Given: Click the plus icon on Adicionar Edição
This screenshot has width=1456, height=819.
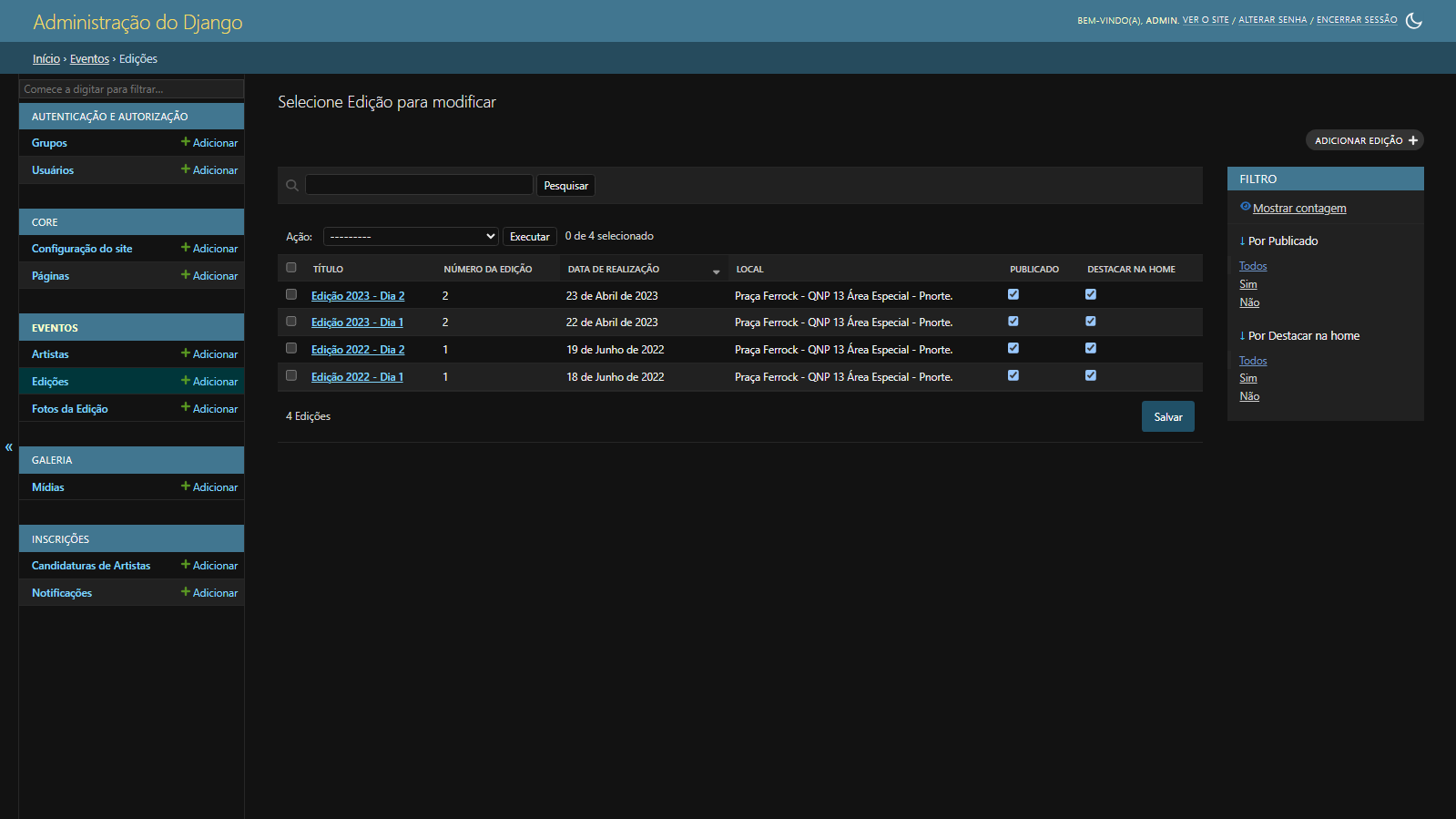Looking at the screenshot, I should [x=1413, y=140].
